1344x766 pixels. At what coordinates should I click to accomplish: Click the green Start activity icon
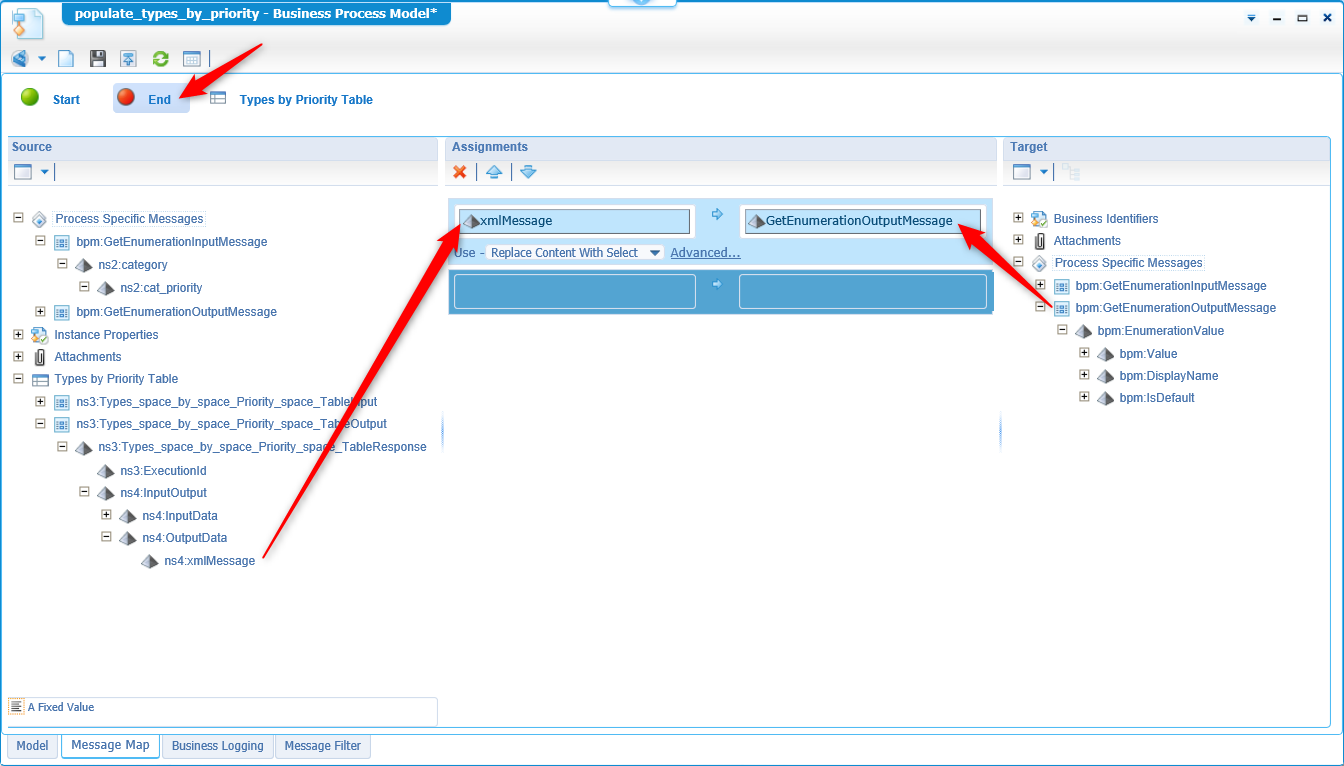(30, 98)
